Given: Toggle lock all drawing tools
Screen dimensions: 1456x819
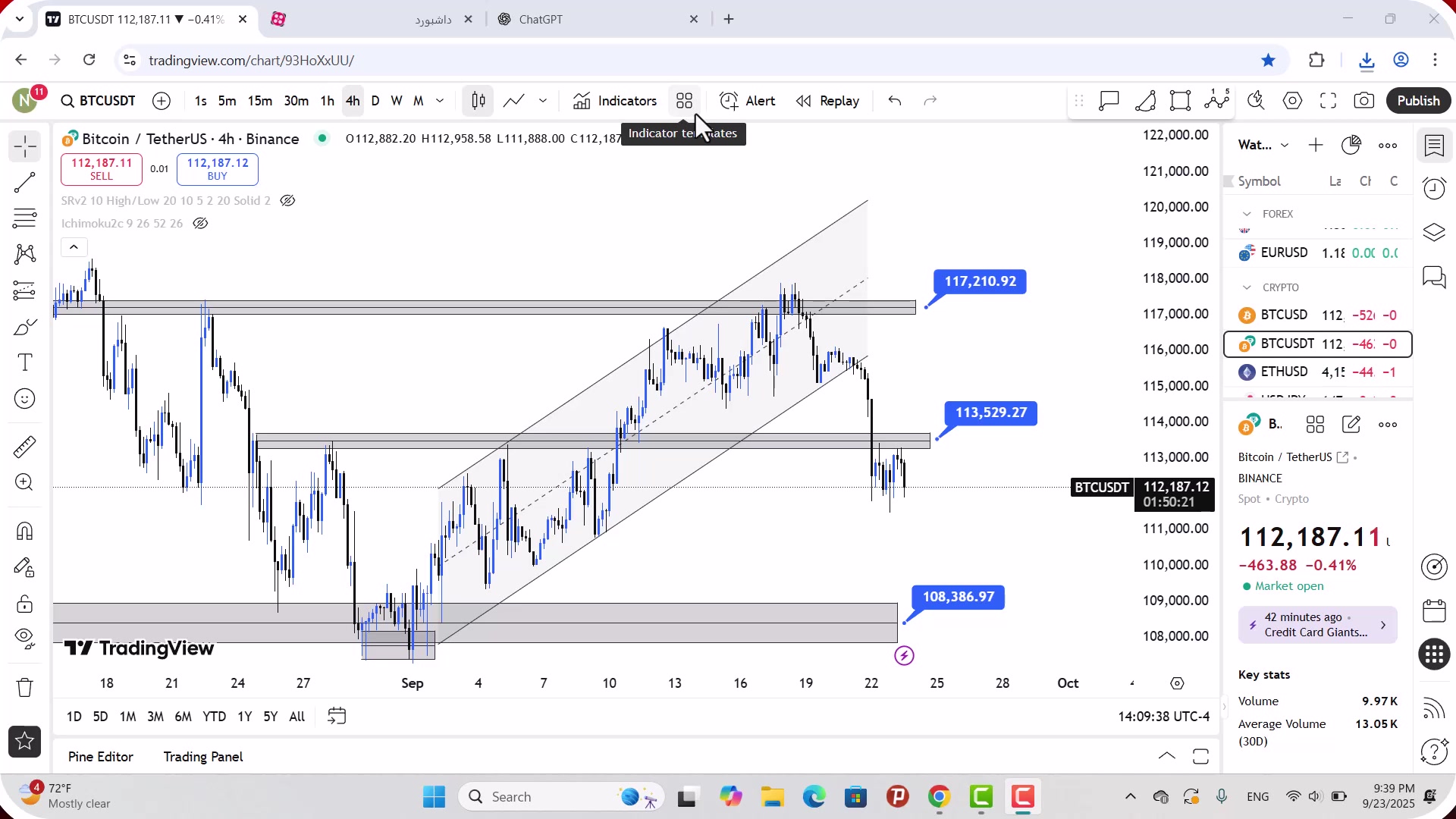Looking at the screenshot, I should [24, 604].
